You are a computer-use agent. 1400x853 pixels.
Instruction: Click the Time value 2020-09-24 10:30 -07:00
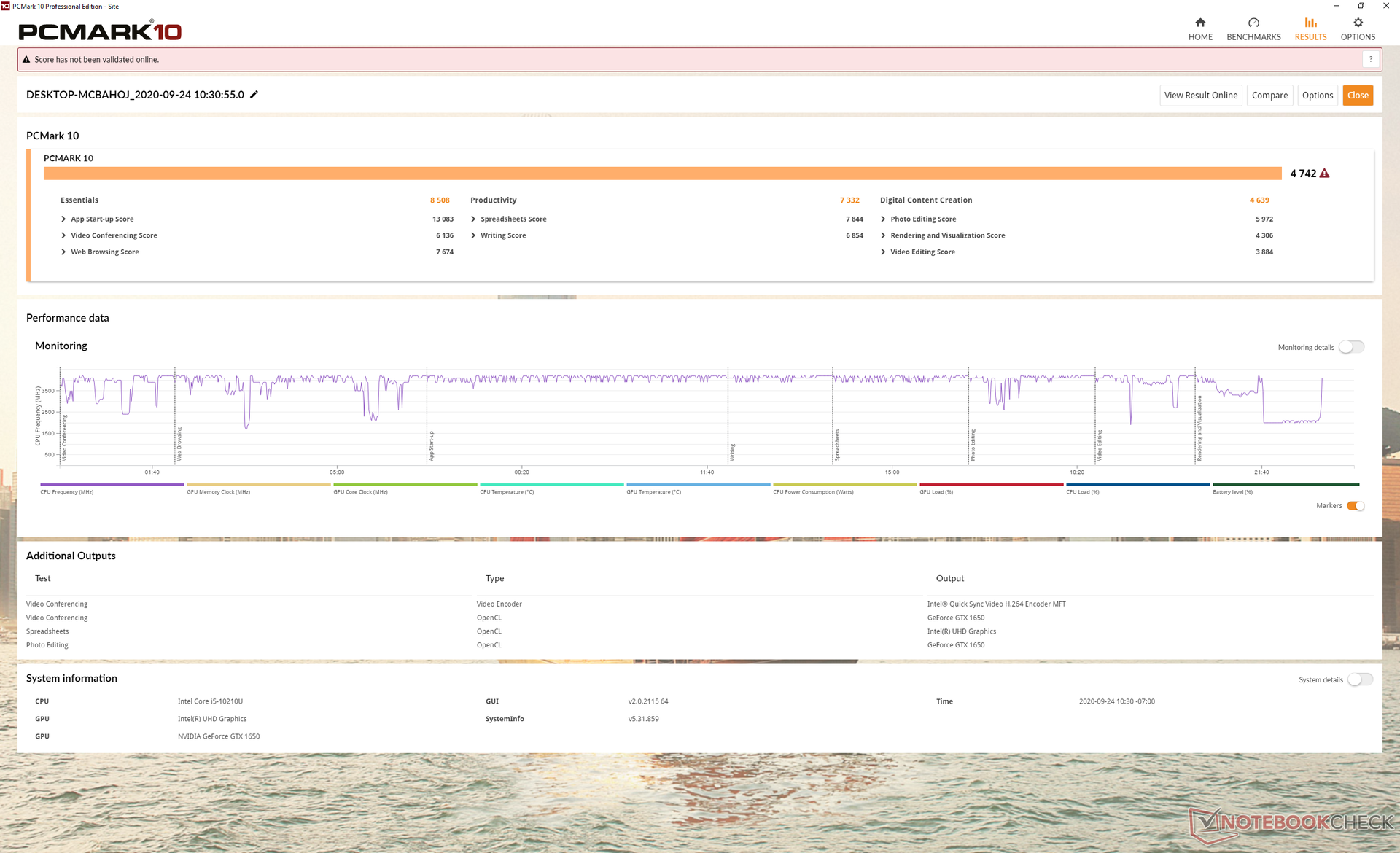(x=1116, y=701)
